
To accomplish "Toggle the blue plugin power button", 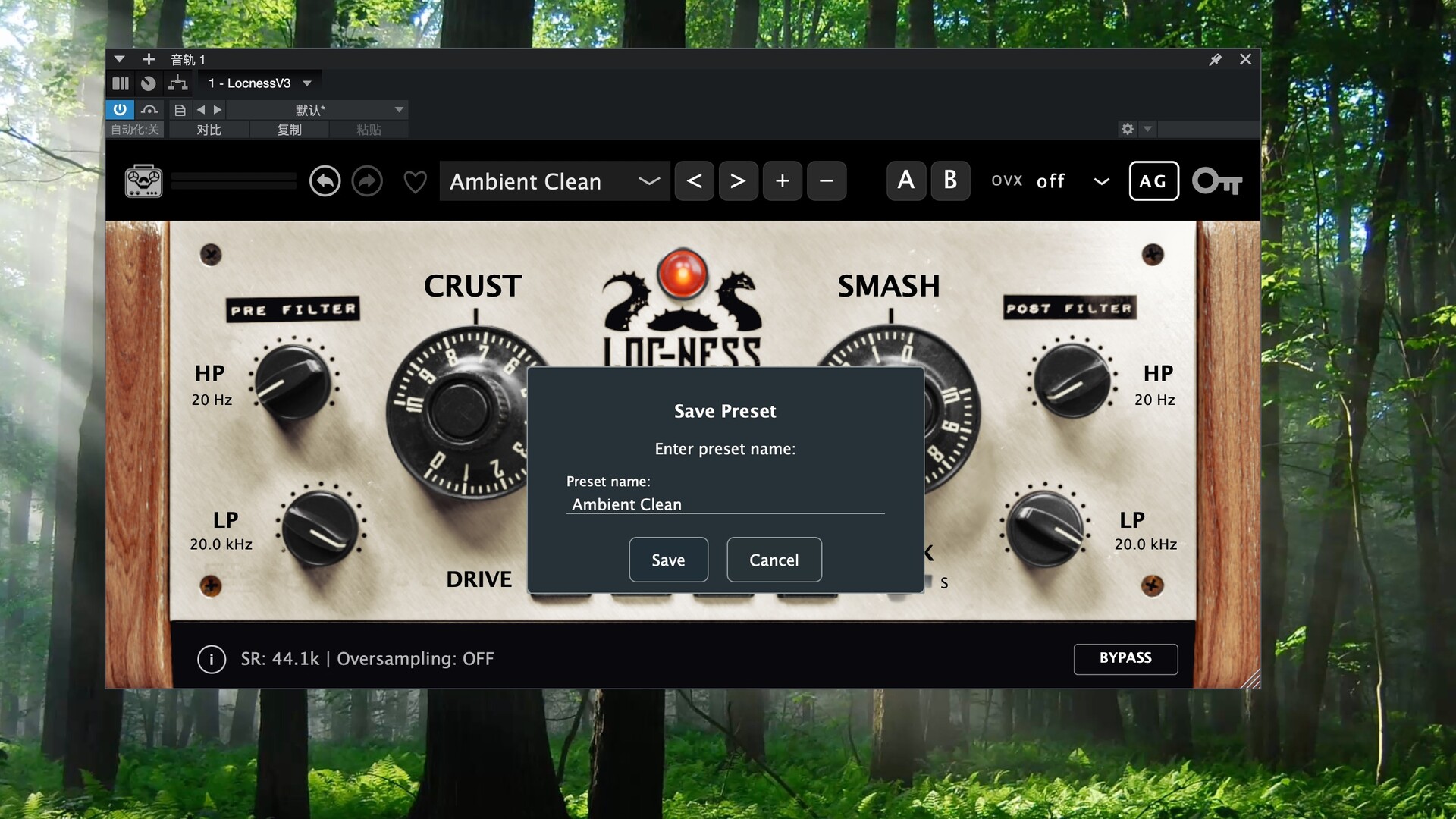I will pyautogui.click(x=120, y=109).
